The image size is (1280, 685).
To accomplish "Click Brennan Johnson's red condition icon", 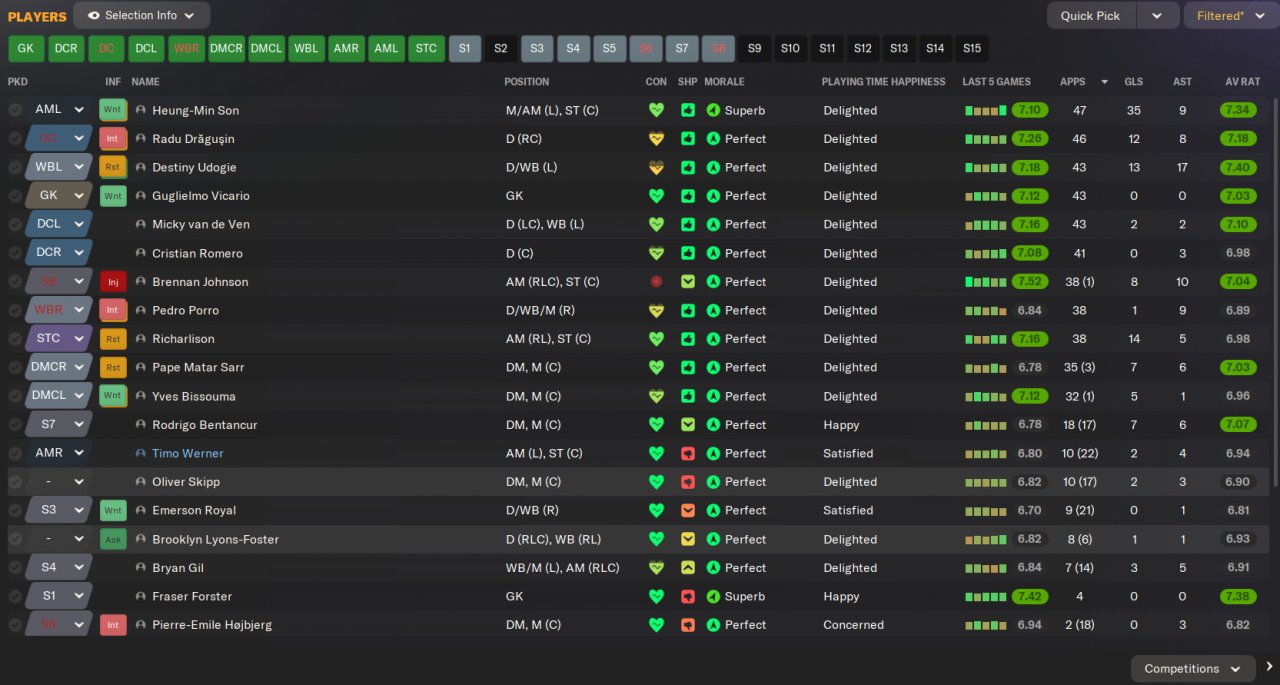I will point(656,282).
